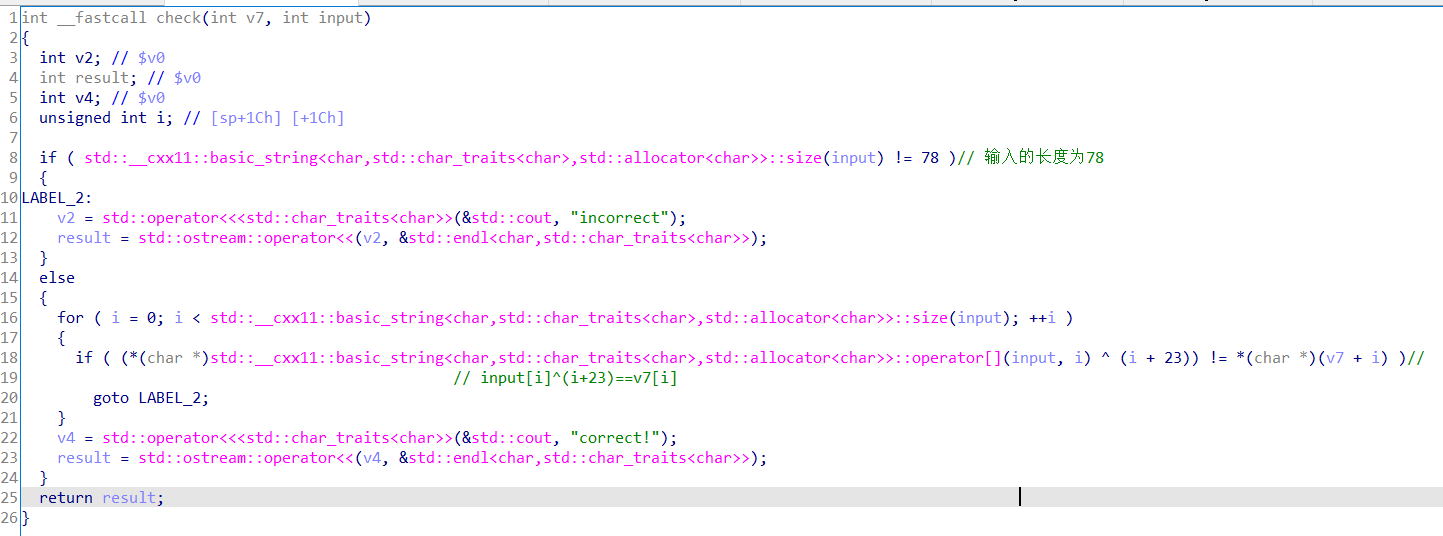Click line number 26 in the gutter
This screenshot has width=1443, height=536.
9,518
